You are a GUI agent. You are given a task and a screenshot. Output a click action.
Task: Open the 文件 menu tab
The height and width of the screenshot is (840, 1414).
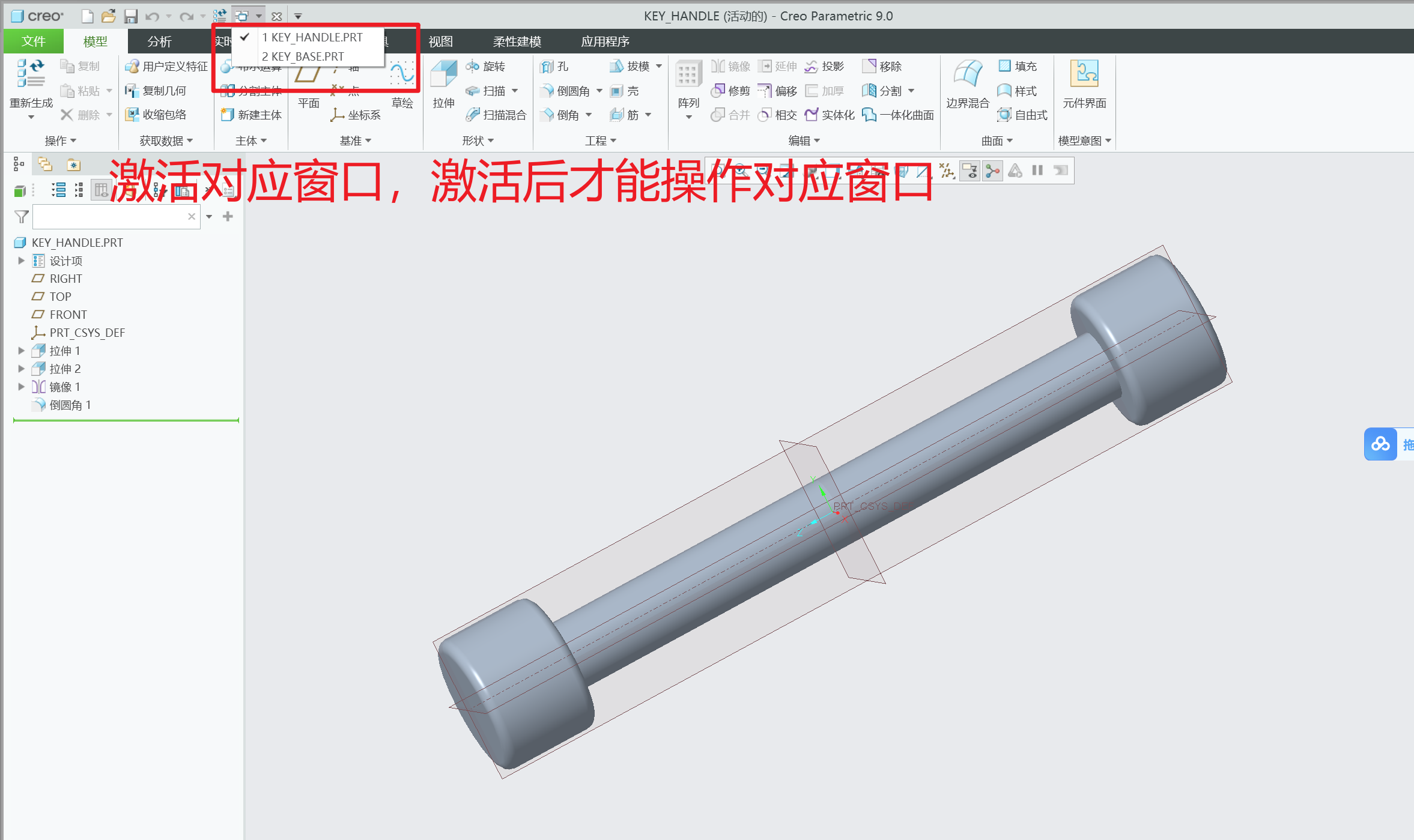33,41
